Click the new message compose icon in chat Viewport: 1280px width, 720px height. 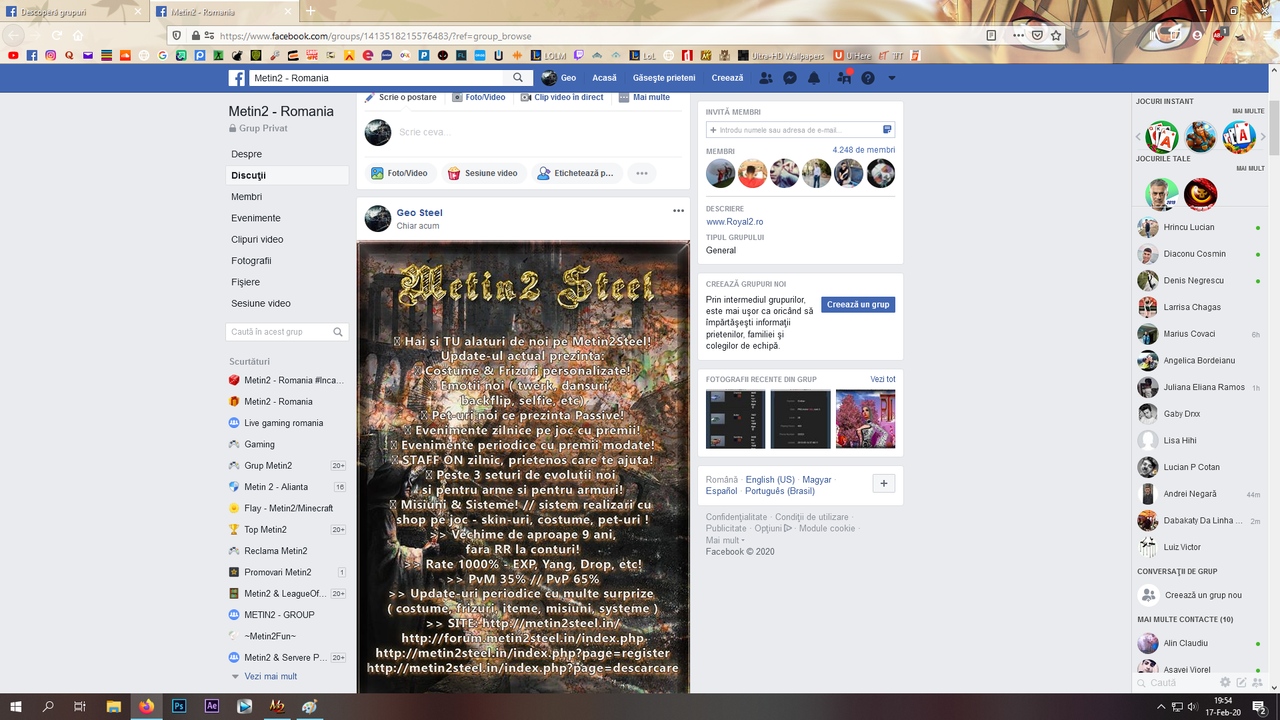coord(1241,682)
